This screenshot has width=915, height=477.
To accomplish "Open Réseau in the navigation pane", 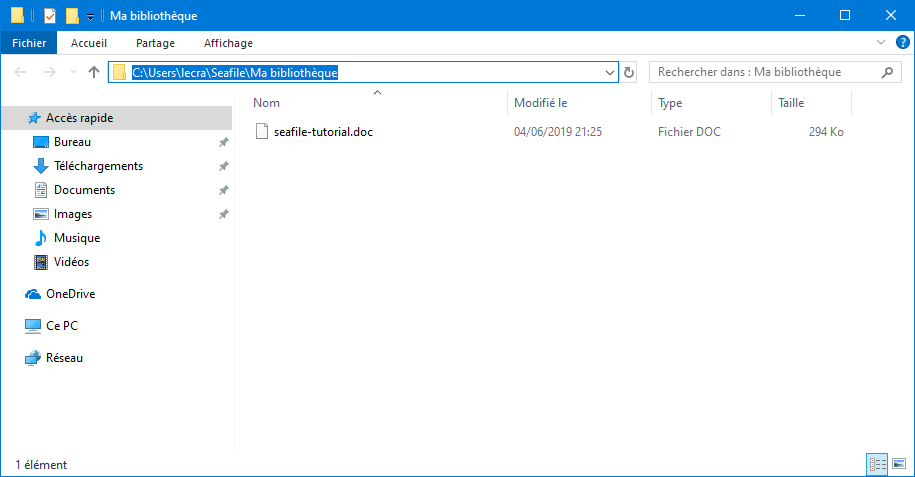I will 64,358.
